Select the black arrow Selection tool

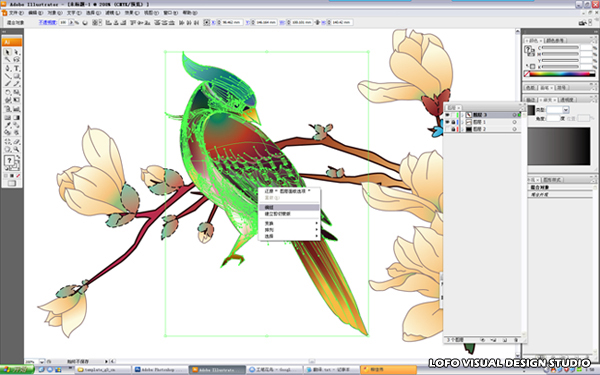point(7,52)
